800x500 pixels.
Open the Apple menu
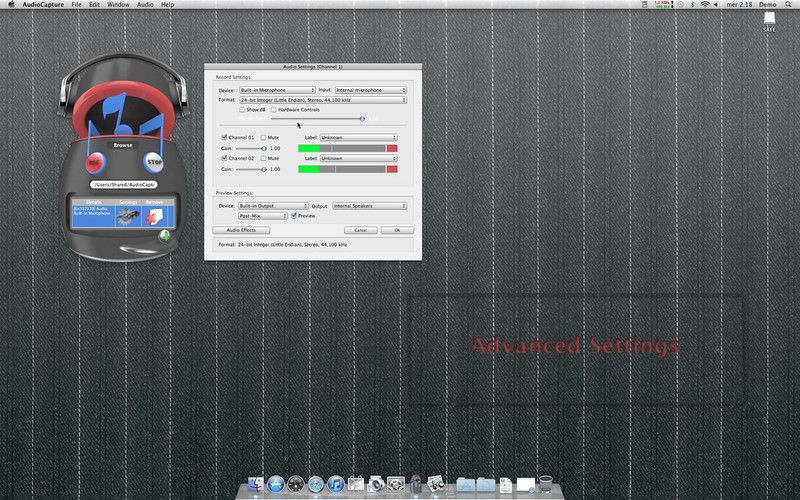(11, 4)
